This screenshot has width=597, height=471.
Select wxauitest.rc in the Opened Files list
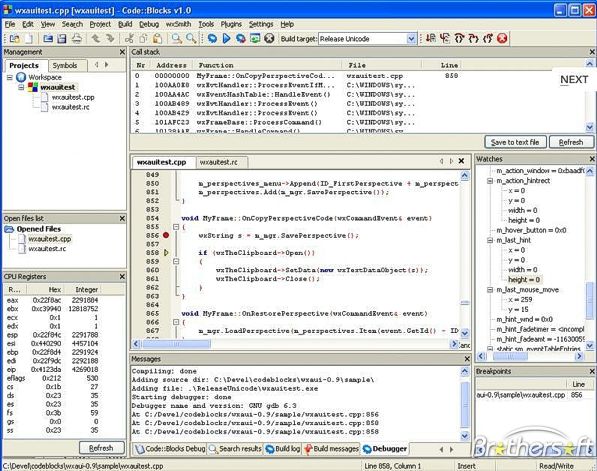[x=47, y=249]
